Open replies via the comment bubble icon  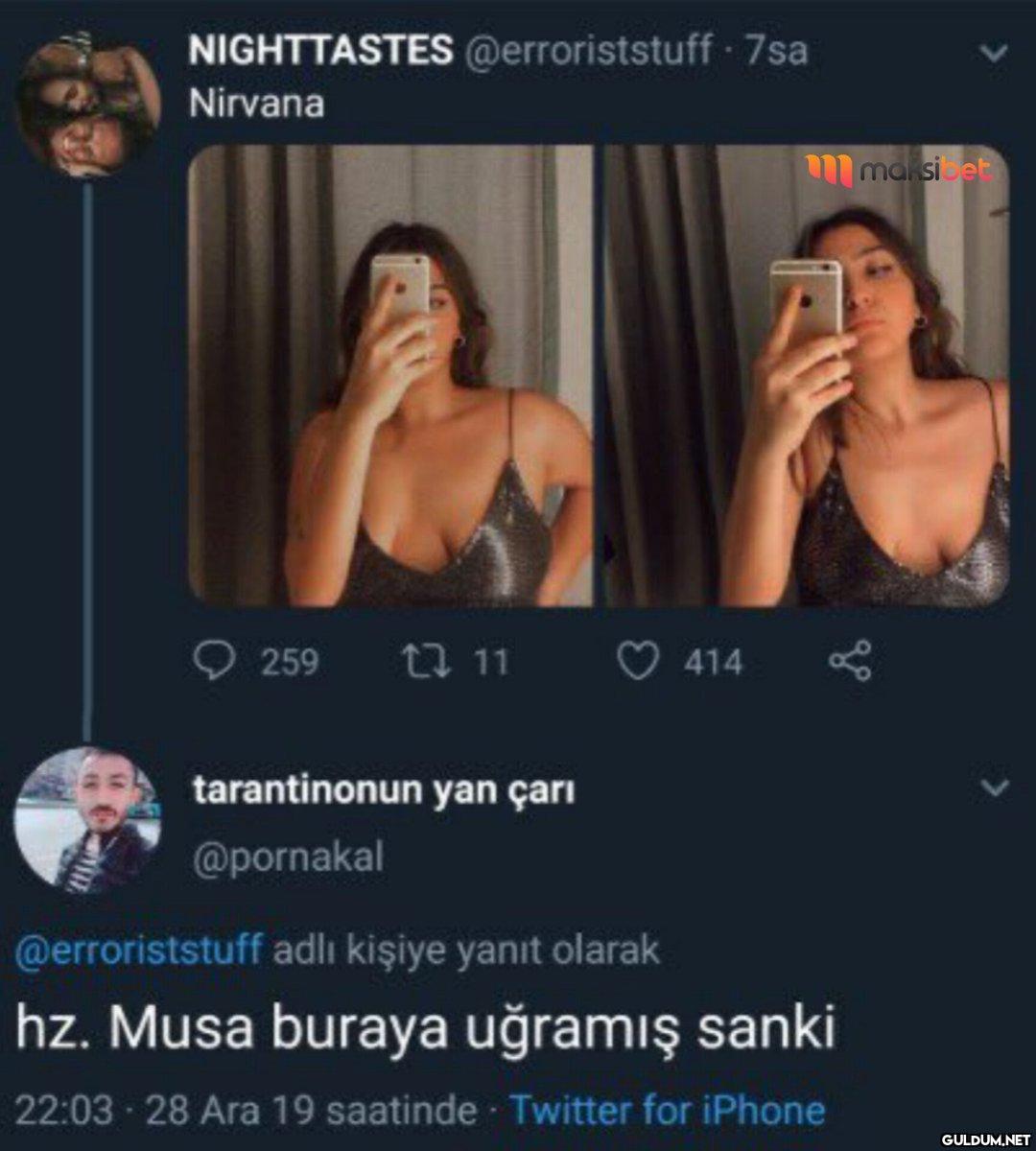(x=214, y=661)
